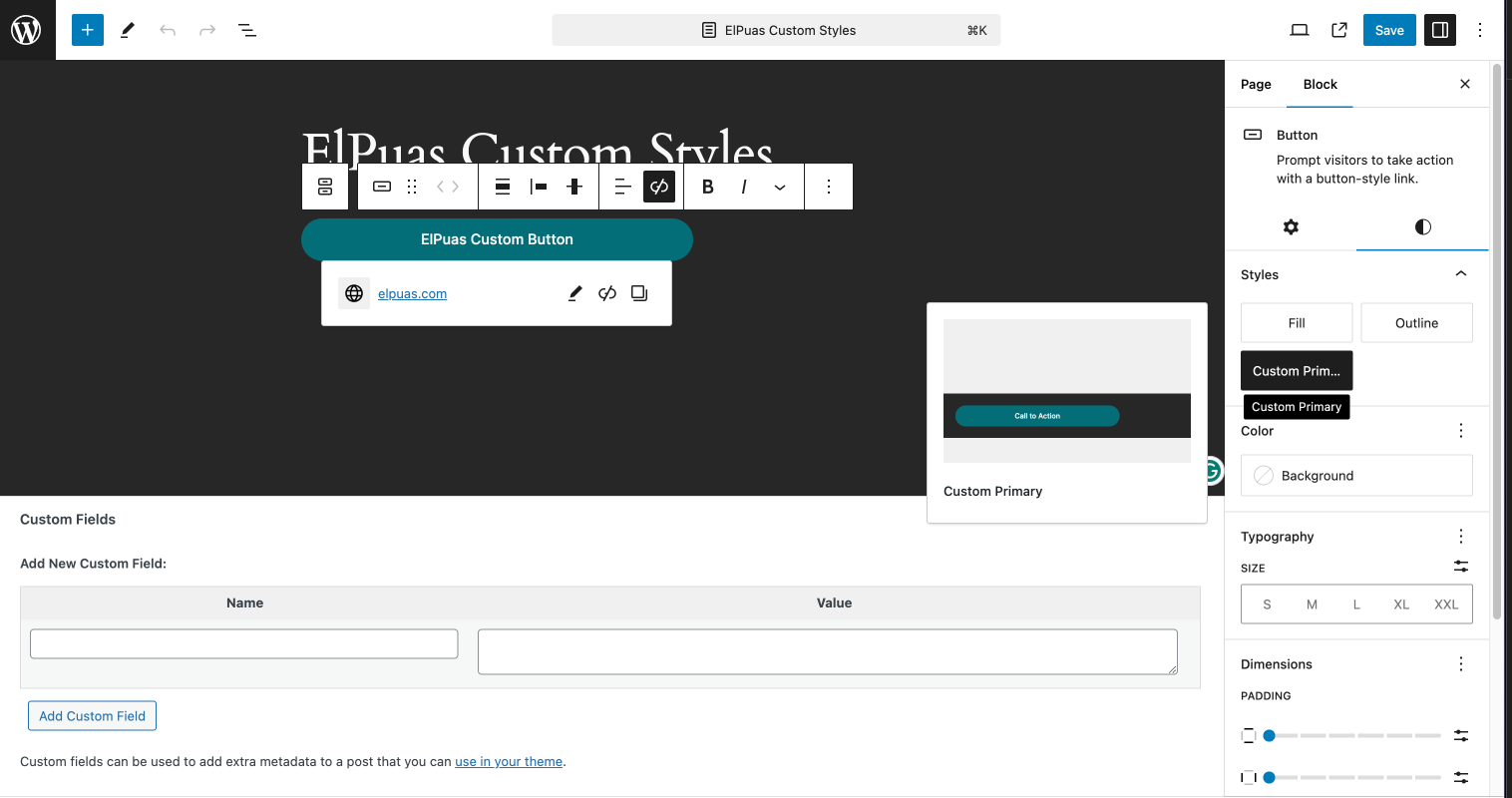Switch to the Block tab
The image size is (1512, 798).
(x=1320, y=85)
